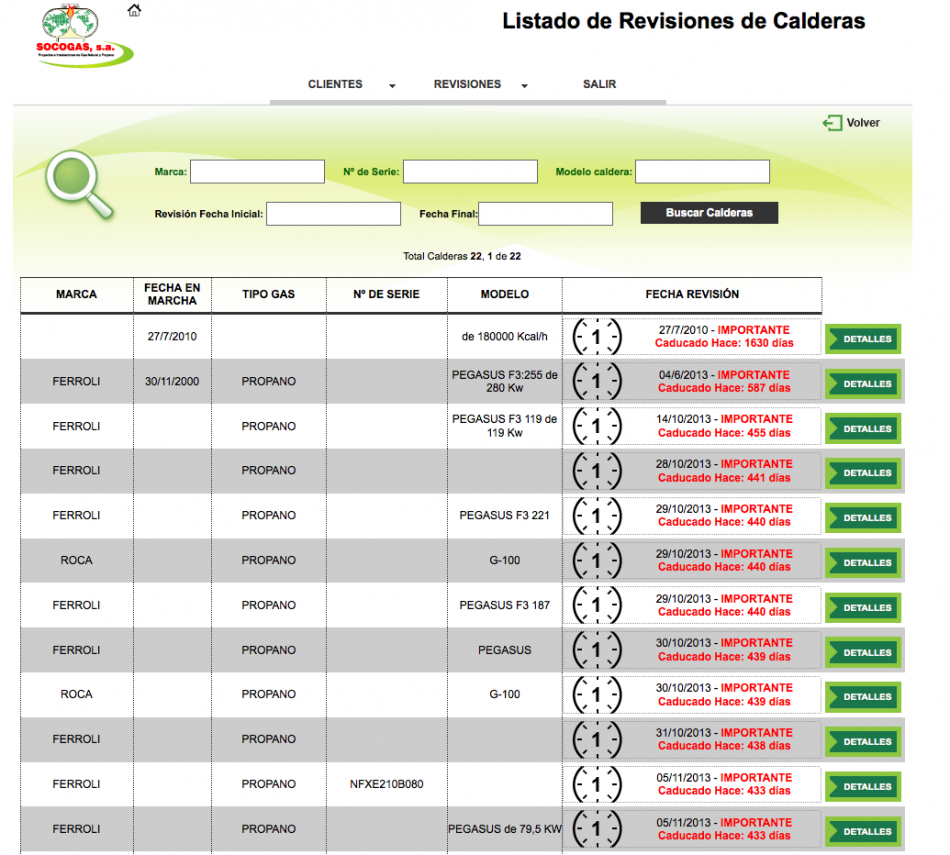
Task: Focus the Revisión Fecha Inicial field
Action: (333, 214)
